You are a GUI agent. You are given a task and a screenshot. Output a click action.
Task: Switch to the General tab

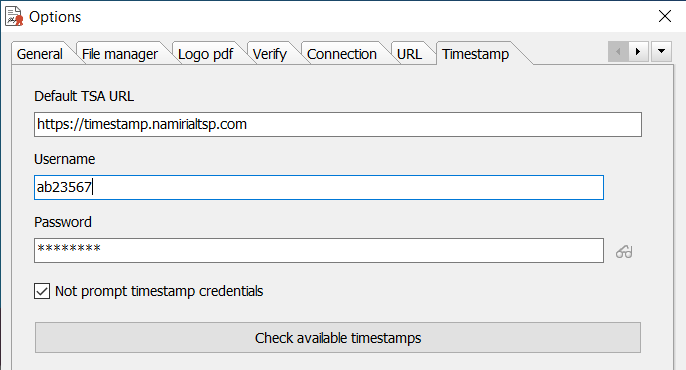pos(39,54)
